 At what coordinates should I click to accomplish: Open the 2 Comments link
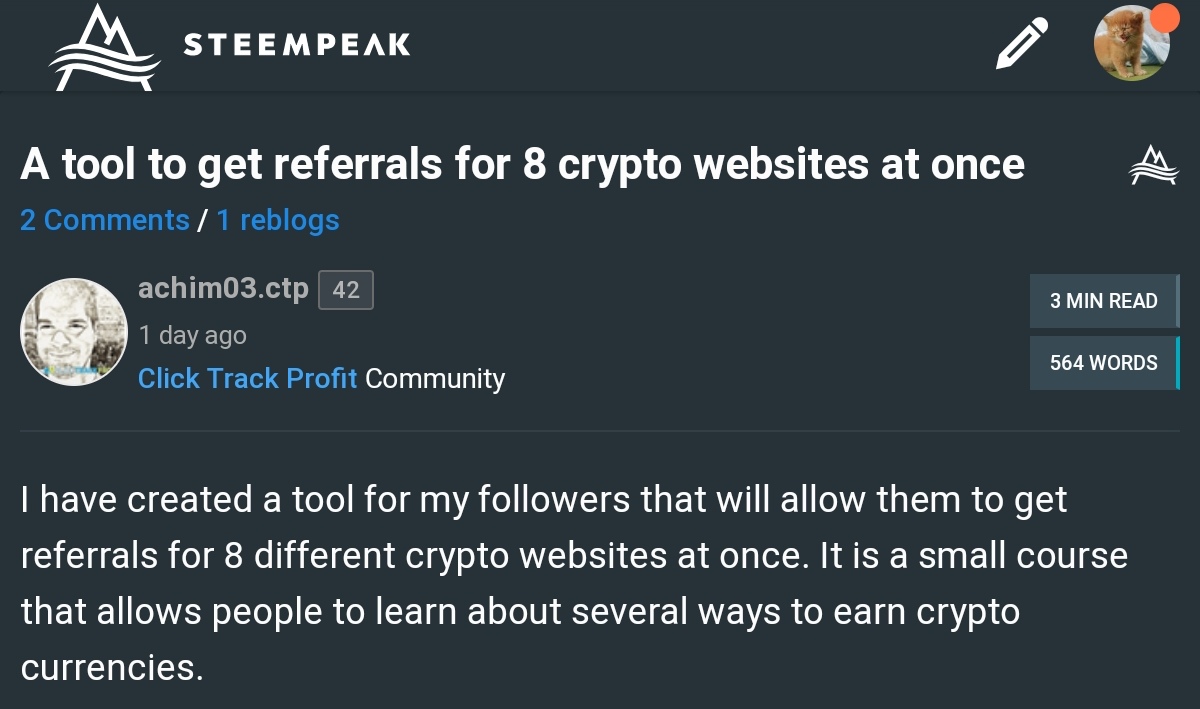pyautogui.click(x=104, y=220)
